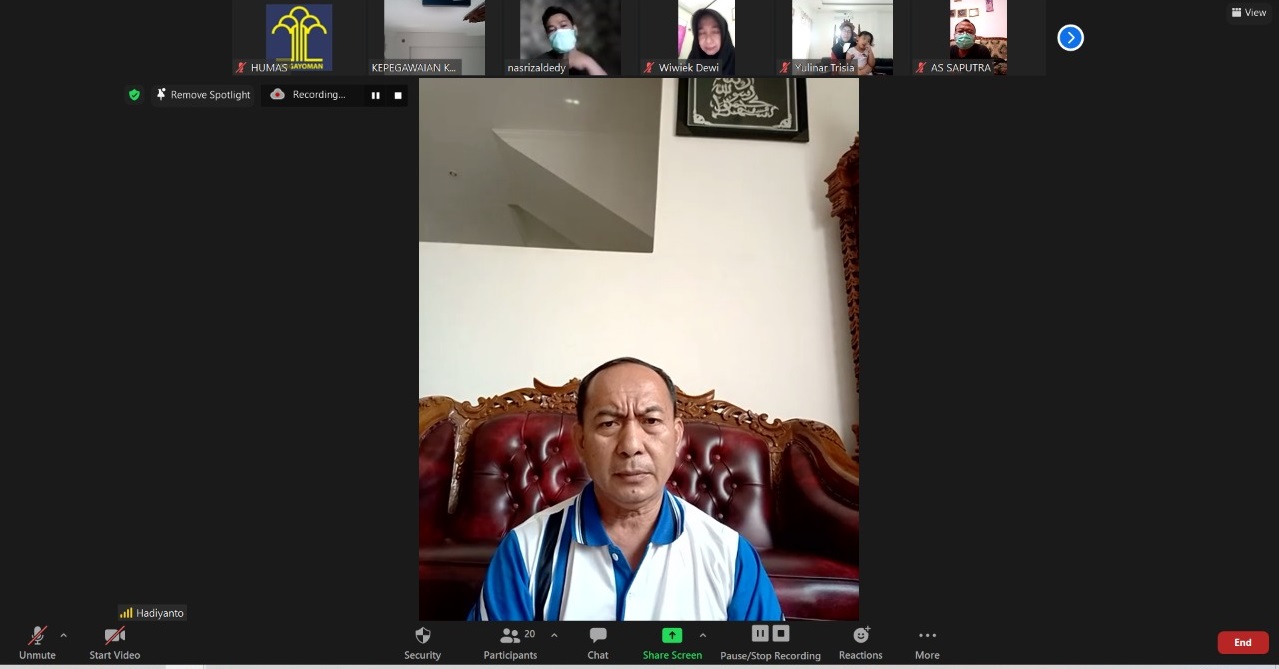
Task: Click the green Share Screen icon
Action: click(672, 635)
